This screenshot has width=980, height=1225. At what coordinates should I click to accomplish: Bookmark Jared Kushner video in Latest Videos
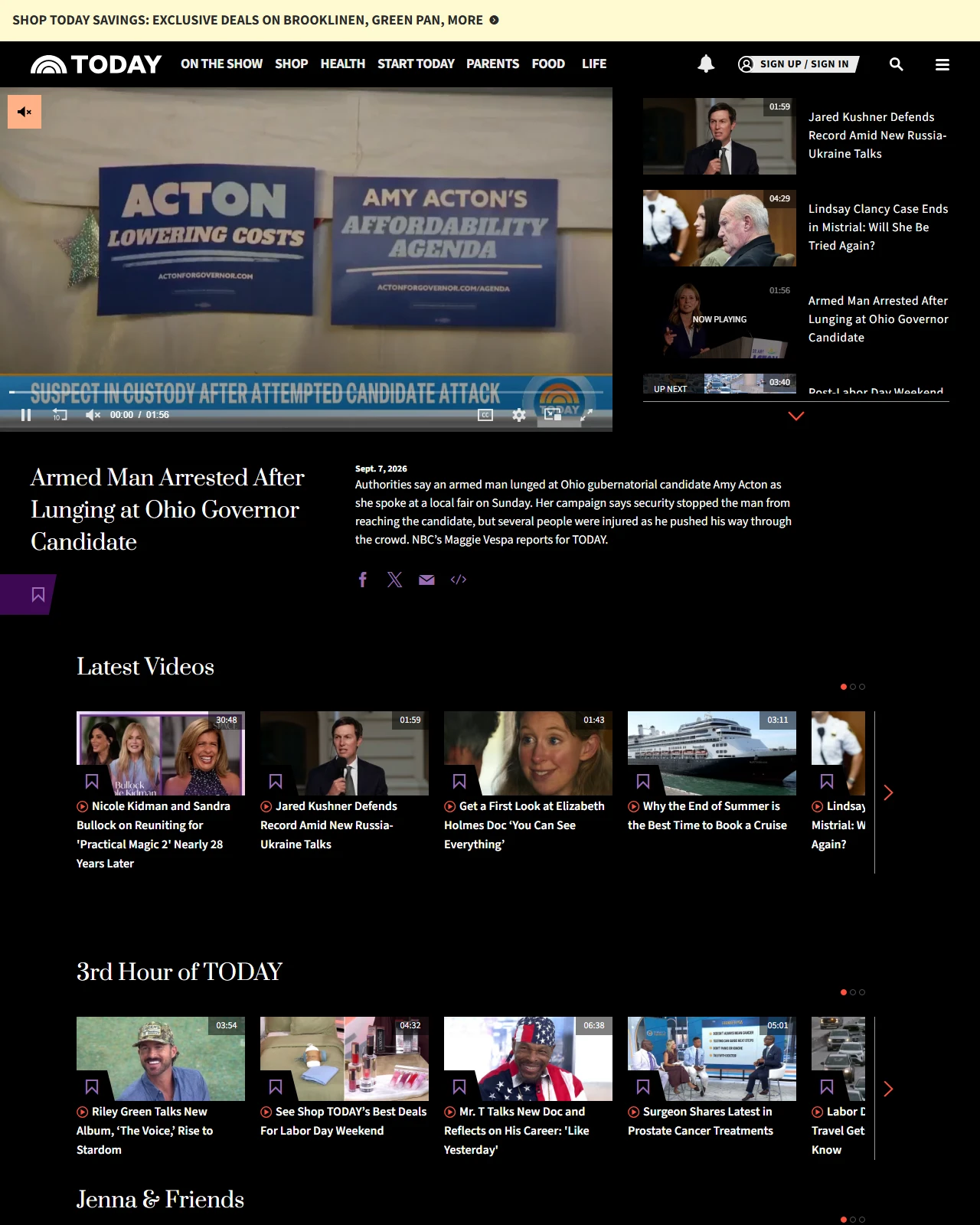(x=276, y=782)
